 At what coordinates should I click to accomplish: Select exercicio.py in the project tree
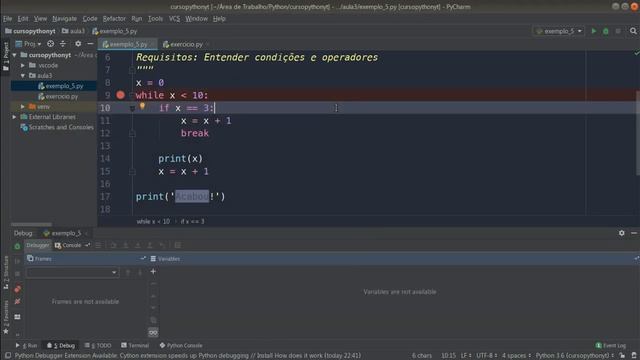[58, 96]
